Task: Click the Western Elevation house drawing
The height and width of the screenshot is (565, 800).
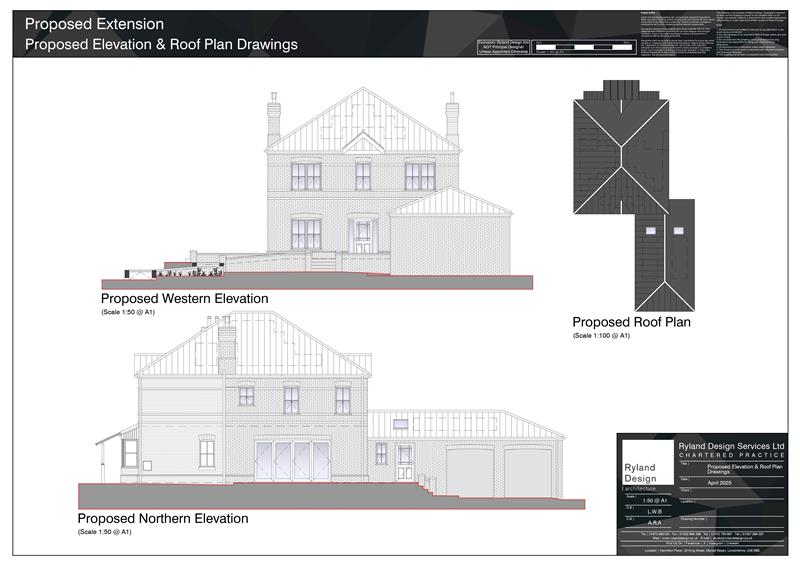Action: click(317, 188)
